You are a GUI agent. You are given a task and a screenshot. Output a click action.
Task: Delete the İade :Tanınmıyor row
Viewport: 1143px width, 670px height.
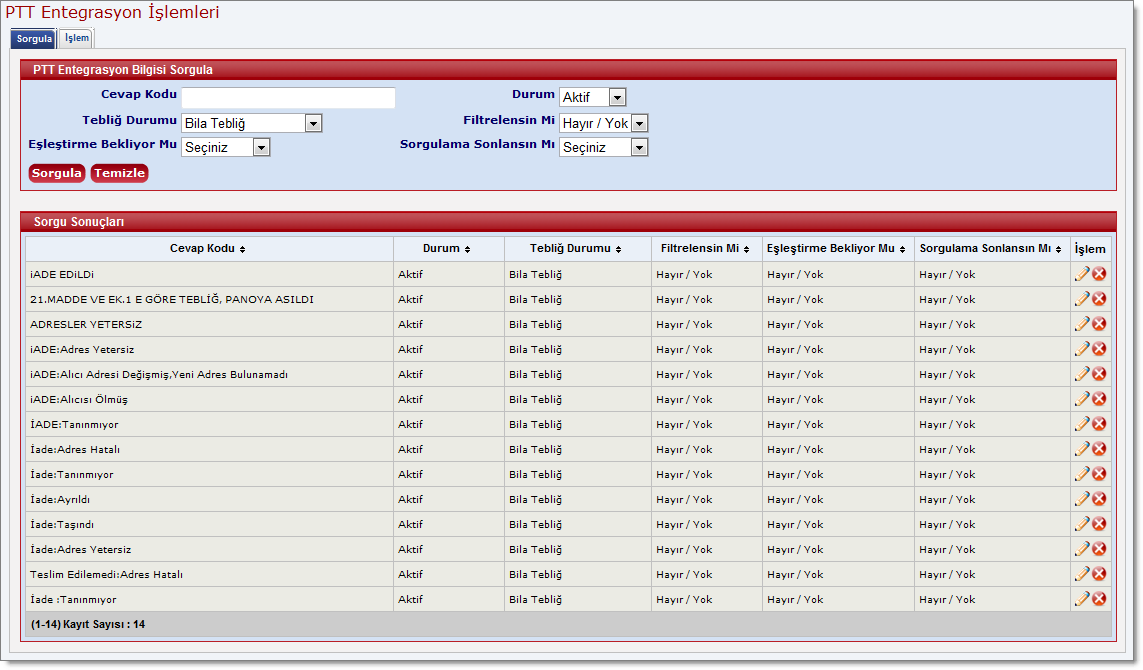[x=1099, y=599]
